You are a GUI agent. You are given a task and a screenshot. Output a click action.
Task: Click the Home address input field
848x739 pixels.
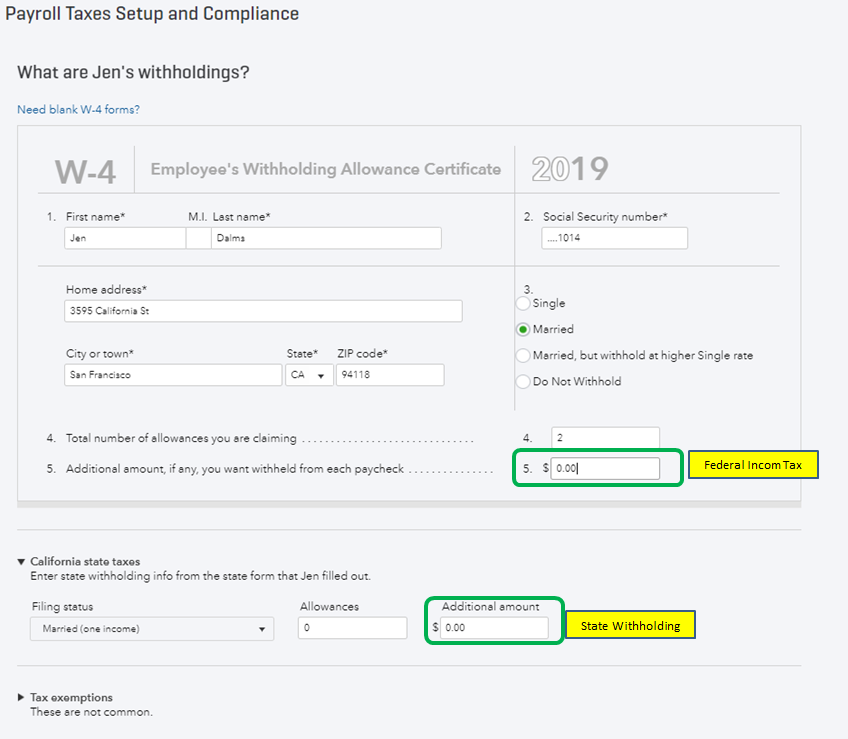263,311
